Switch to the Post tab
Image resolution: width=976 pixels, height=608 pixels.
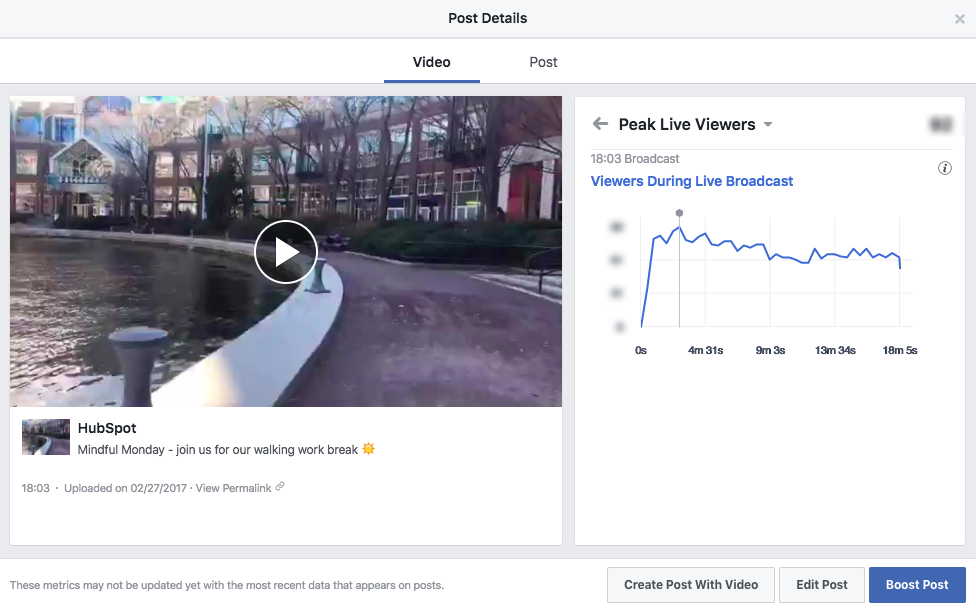point(543,61)
